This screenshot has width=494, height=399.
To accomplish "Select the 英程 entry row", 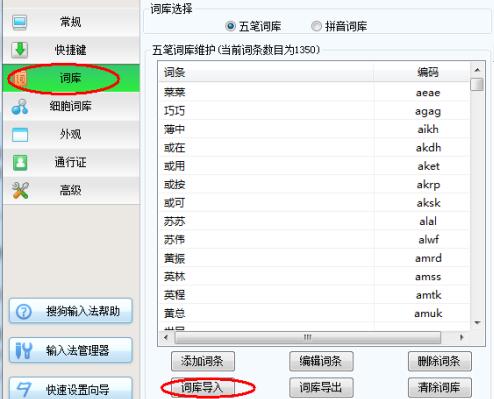I will coord(314,295).
